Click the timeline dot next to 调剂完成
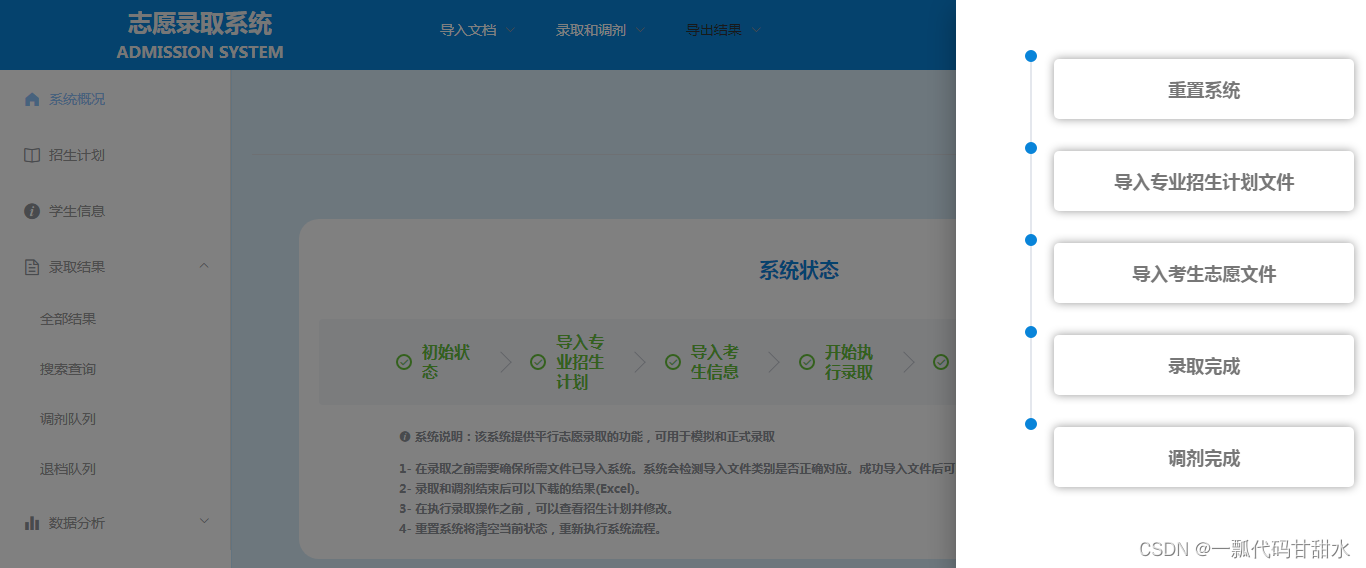This screenshot has width=1366, height=568. (1031, 424)
